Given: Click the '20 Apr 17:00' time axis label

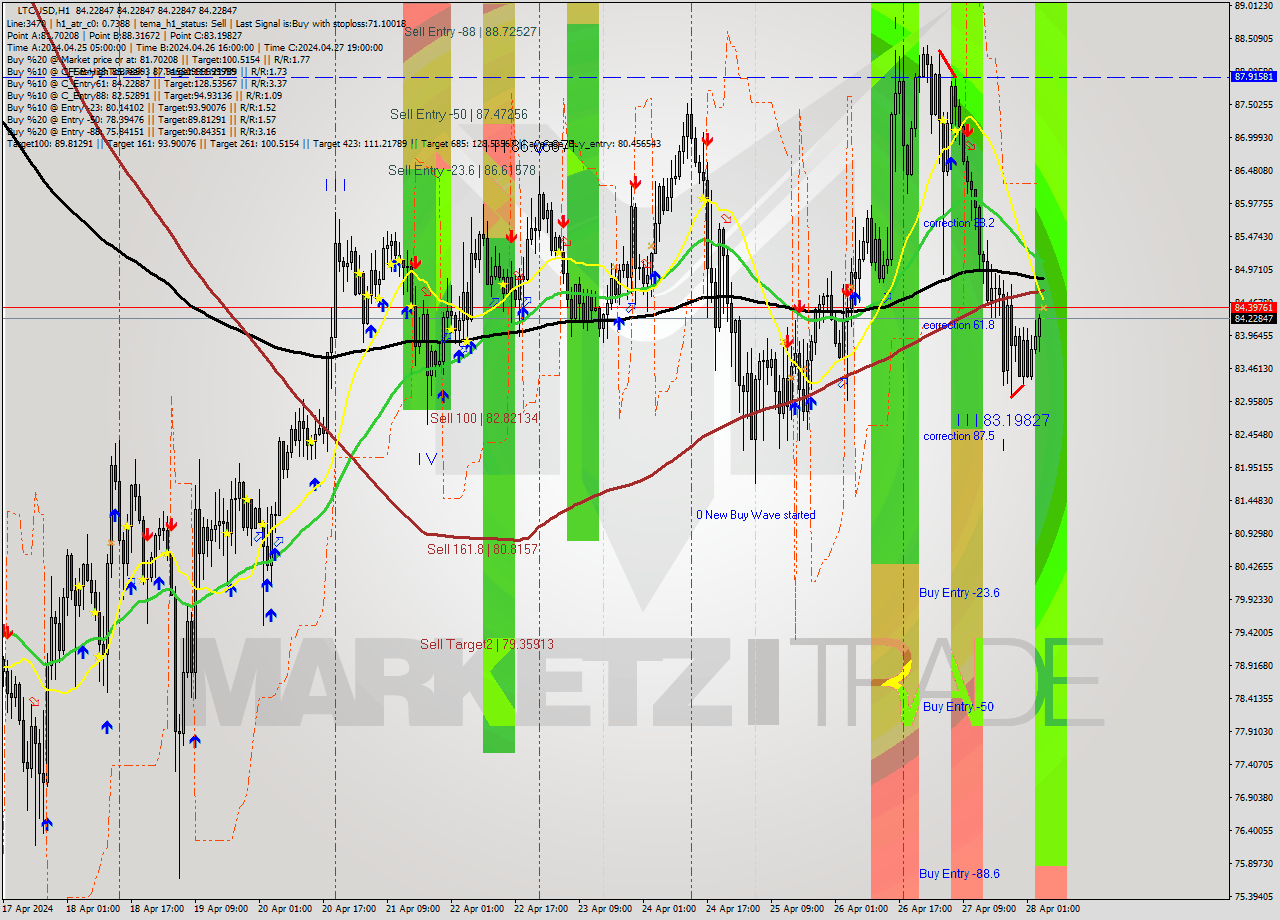Looking at the screenshot, I should click(x=348, y=910).
